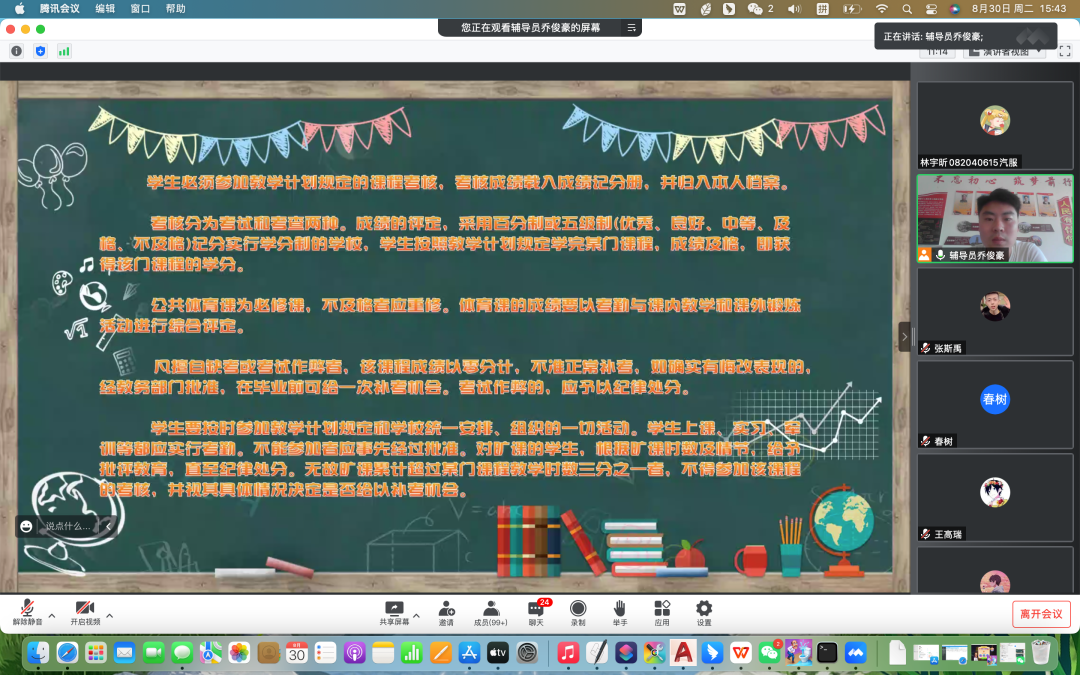Open the 编辑 menu in menu bar
The width and height of the screenshot is (1080, 675).
point(105,8)
